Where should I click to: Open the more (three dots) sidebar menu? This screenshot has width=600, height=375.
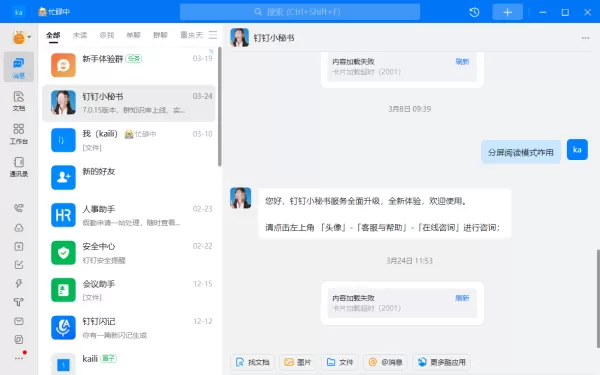pyautogui.click(x=19, y=358)
